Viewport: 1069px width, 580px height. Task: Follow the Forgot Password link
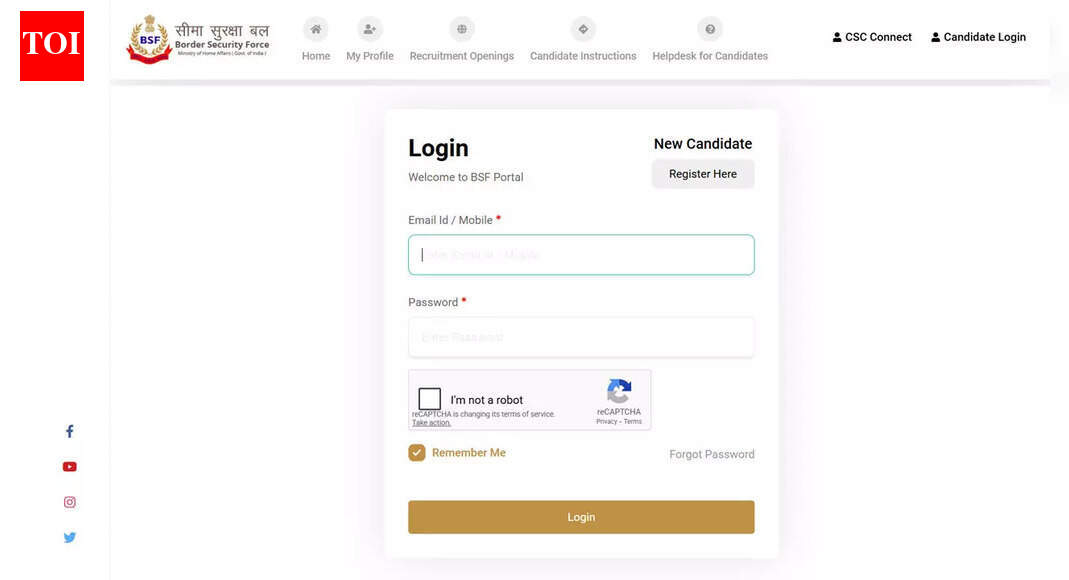pos(712,454)
